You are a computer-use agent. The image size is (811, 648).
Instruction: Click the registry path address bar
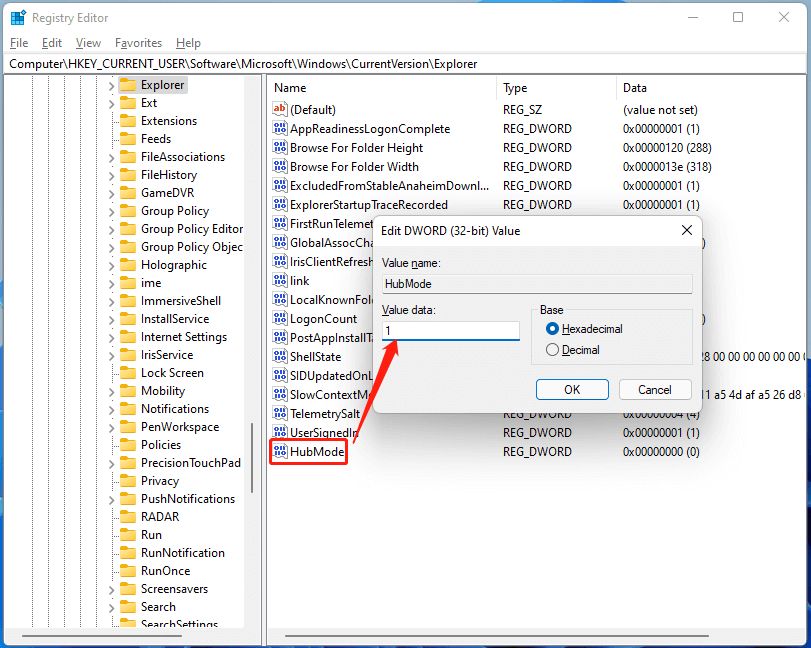pyautogui.click(x=405, y=64)
